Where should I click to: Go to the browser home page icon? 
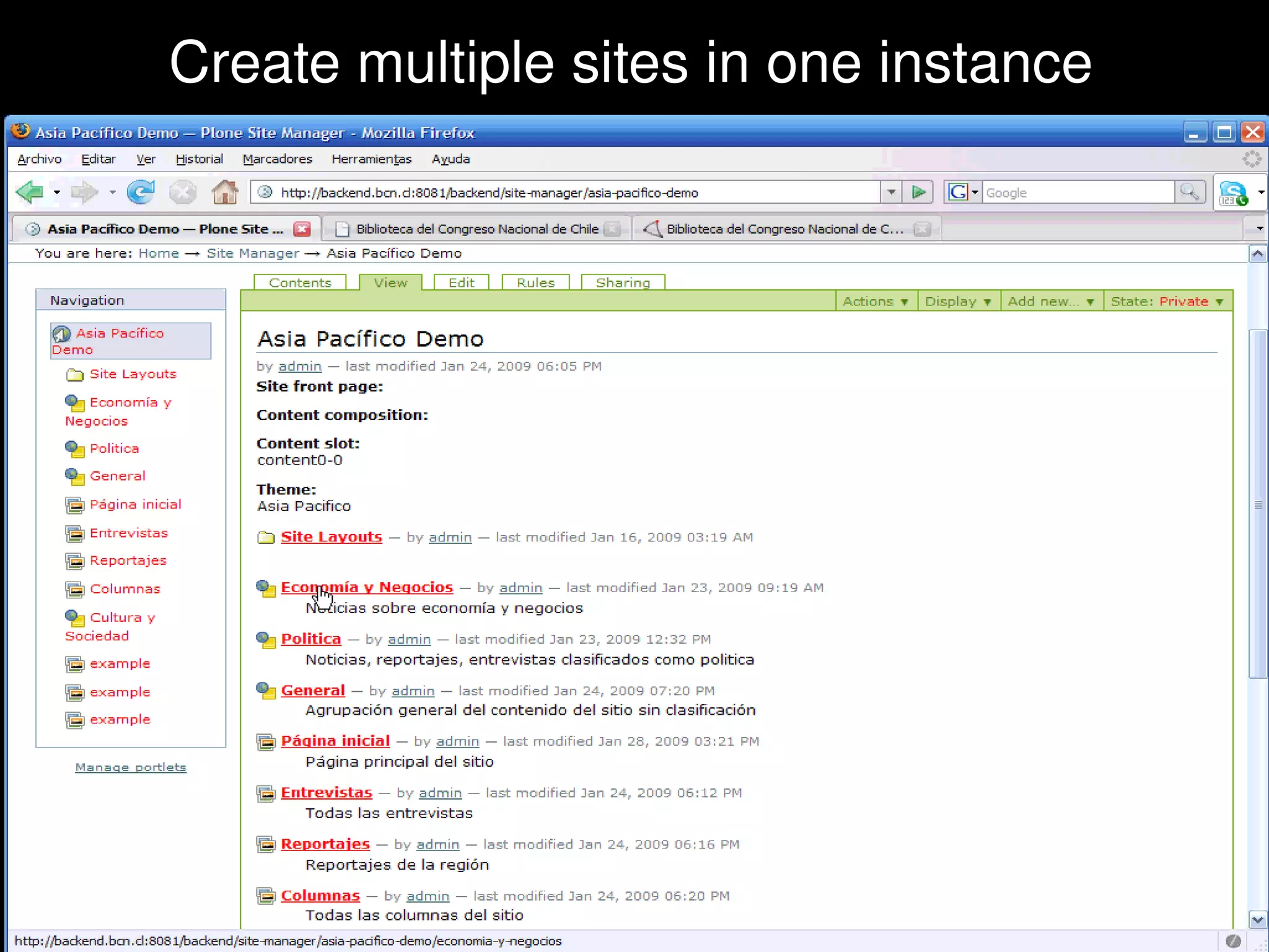pyautogui.click(x=224, y=192)
